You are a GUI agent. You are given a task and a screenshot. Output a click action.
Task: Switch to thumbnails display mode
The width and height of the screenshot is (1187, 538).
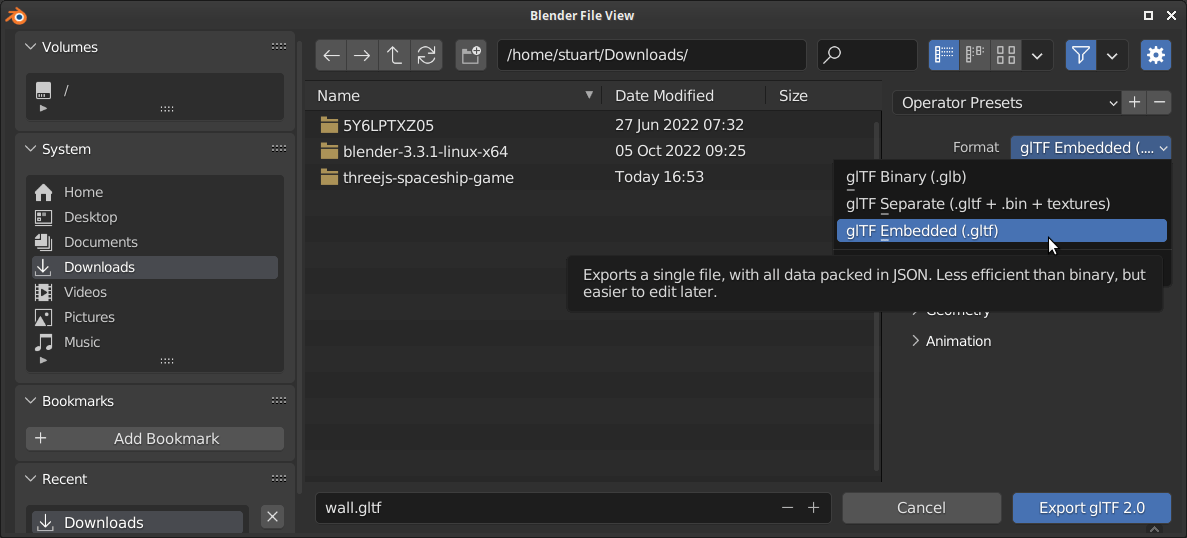tap(1006, 55)
